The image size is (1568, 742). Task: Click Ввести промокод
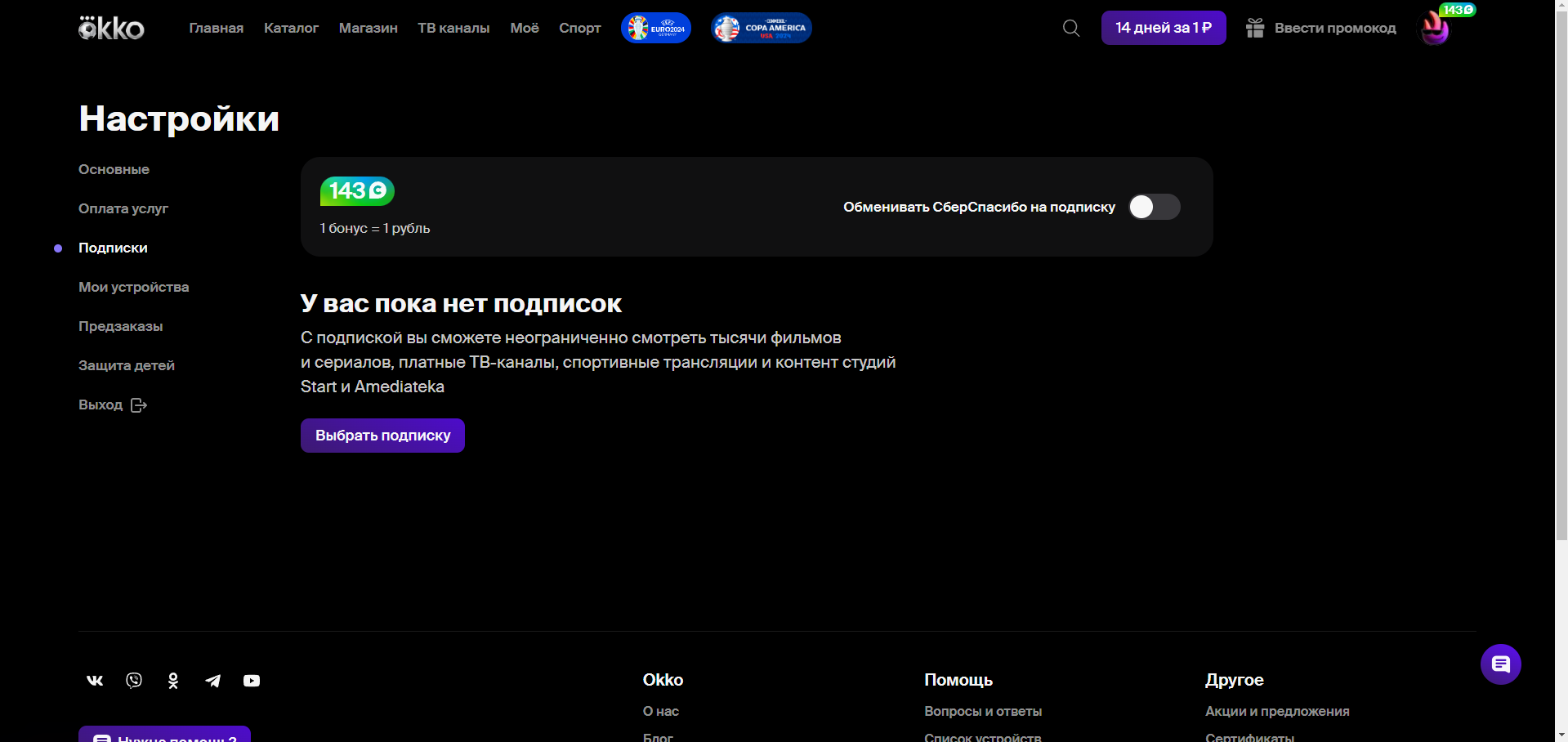[1335, 28]
